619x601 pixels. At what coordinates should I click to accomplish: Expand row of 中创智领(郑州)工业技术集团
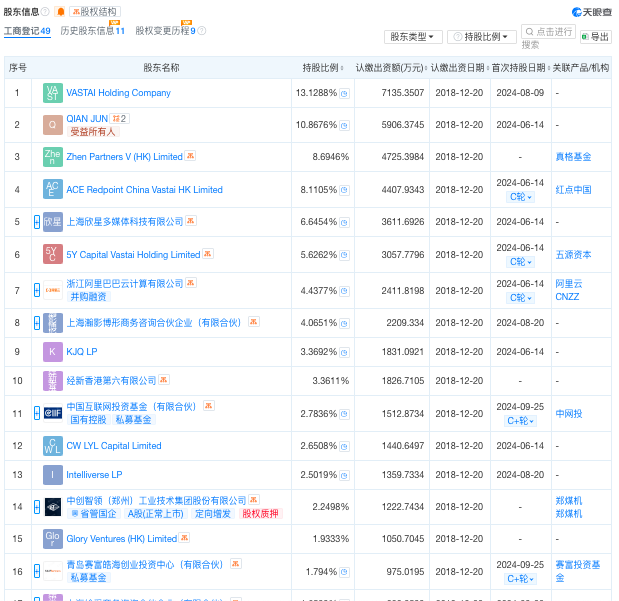(37, 507)
